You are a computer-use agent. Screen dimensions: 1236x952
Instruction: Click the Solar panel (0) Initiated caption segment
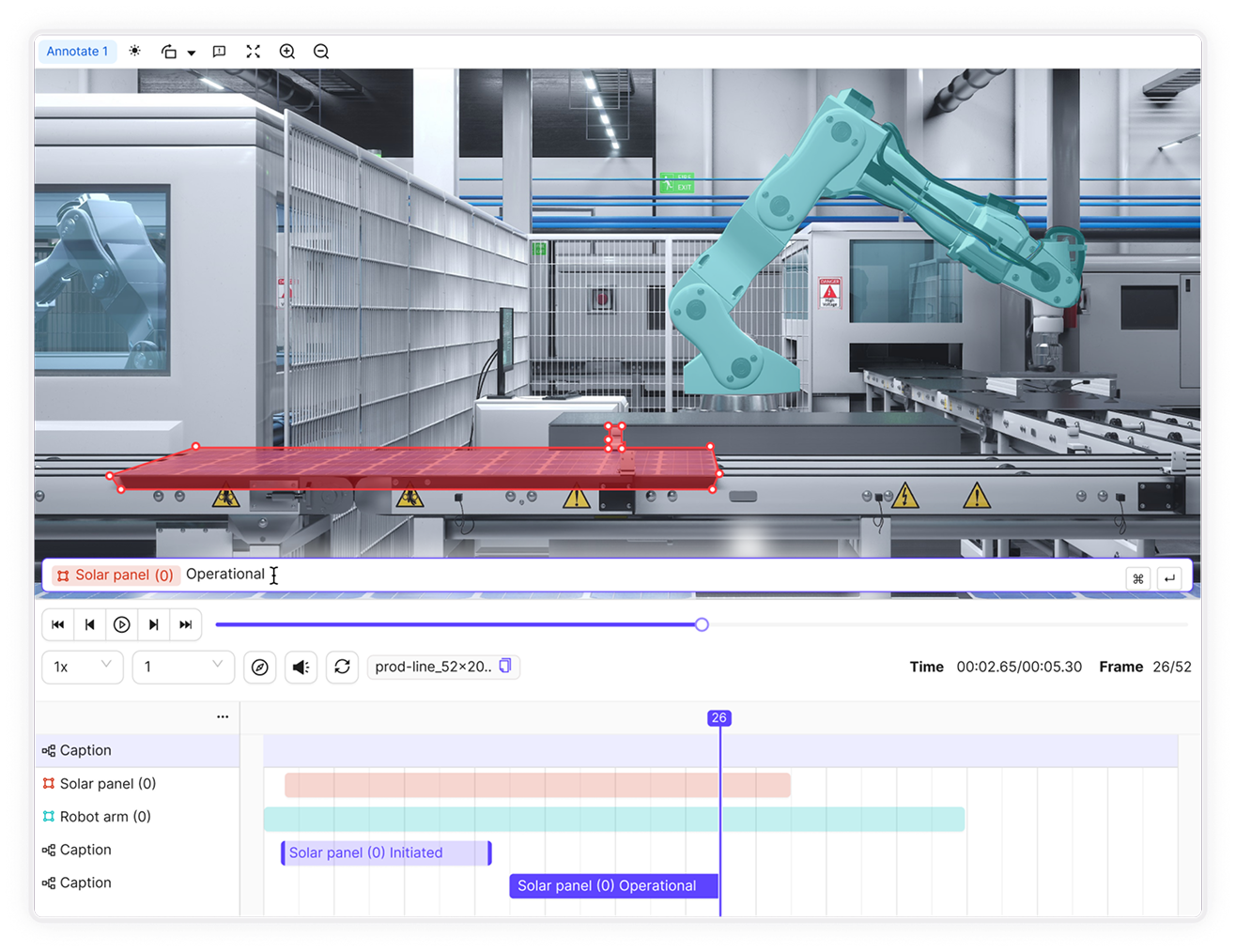(x=386, y=852)
